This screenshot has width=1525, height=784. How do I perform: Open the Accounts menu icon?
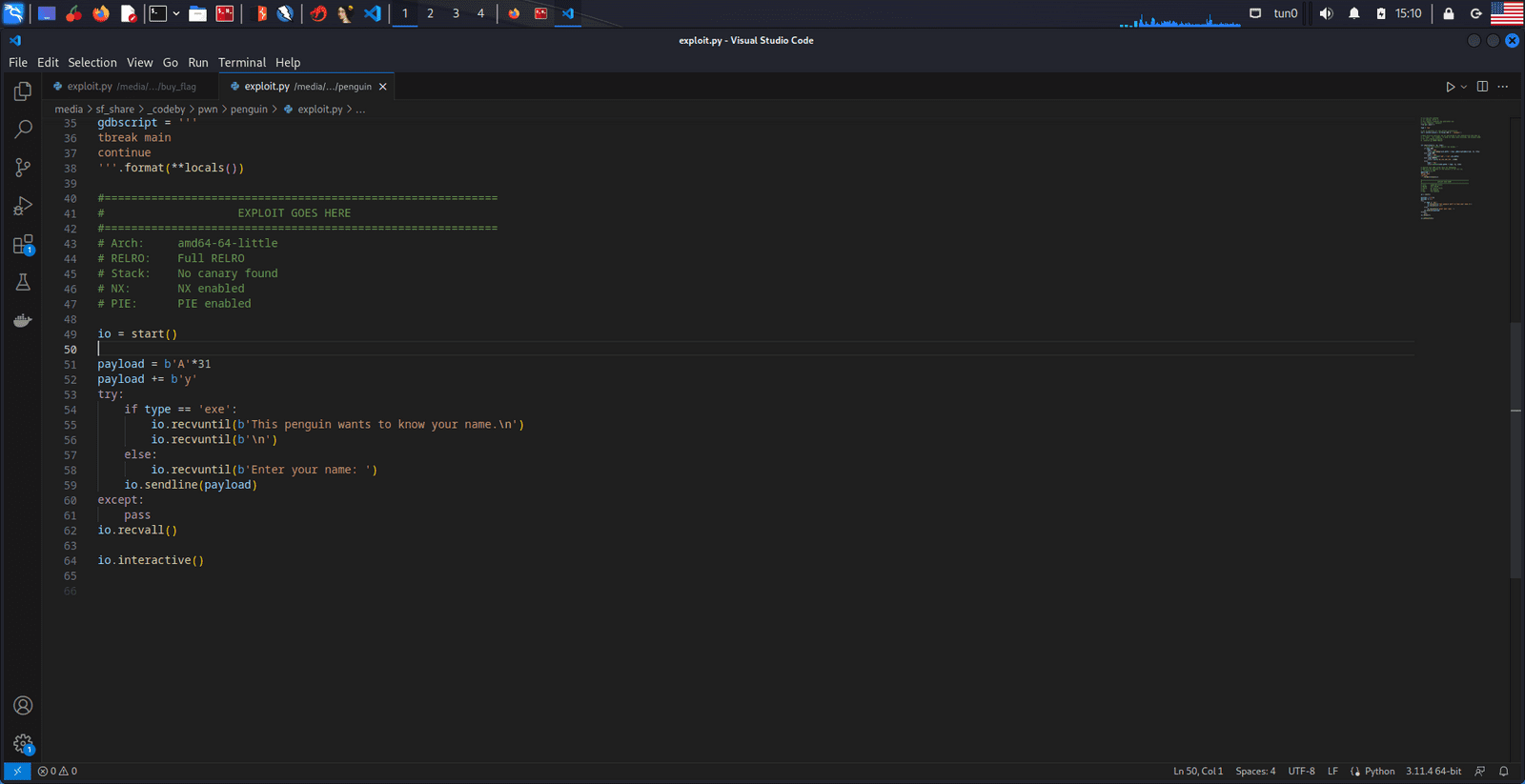coord(23,705)
